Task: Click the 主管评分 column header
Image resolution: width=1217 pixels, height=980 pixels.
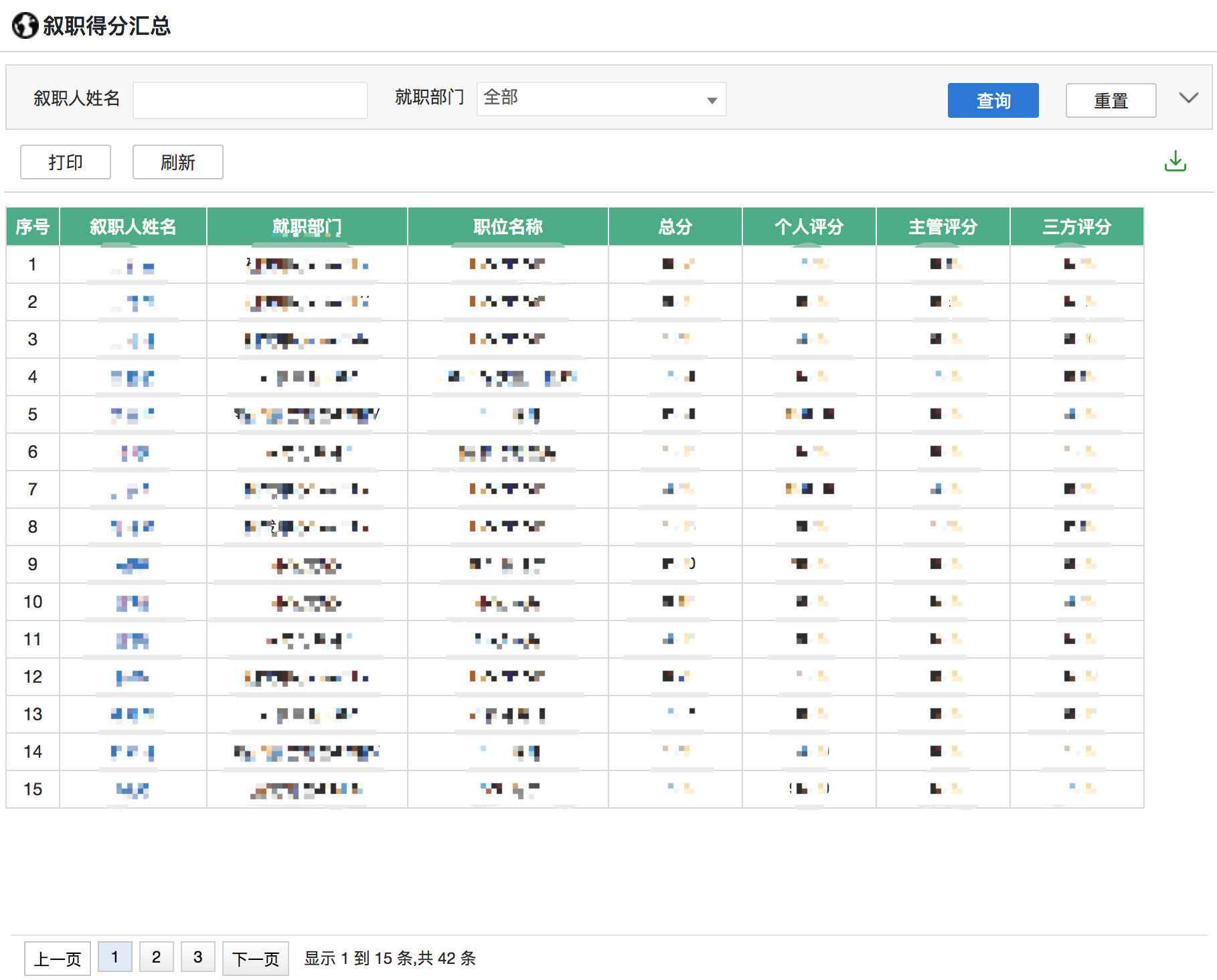Action: pyautogui.click(x=943, y=227)
